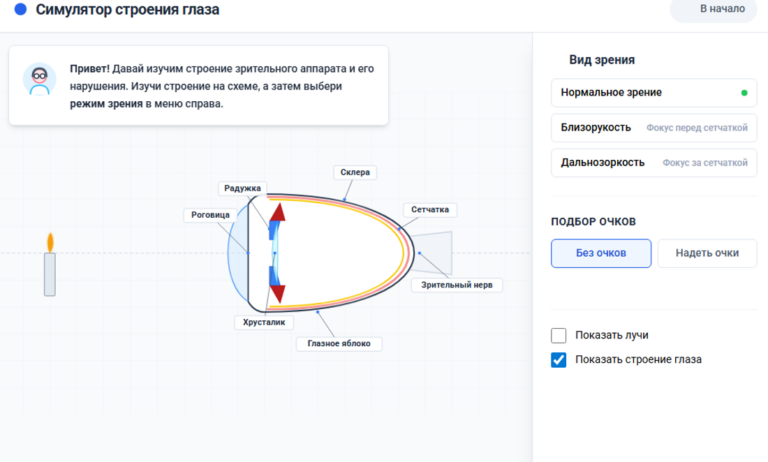Image resolution: width=768 pixels, height=462 pixels.
Task: Click the В начало button
Action: (722, 9)
